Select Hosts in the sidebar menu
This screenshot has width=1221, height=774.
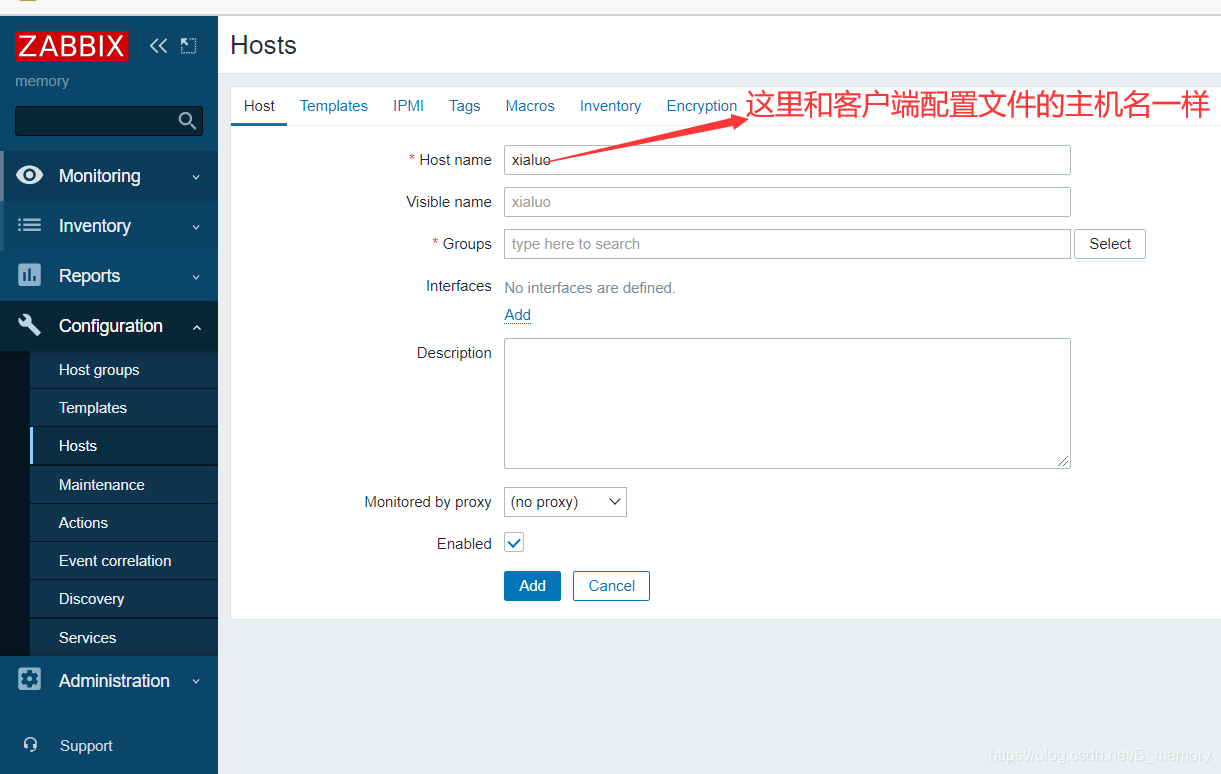coord(124,446)
